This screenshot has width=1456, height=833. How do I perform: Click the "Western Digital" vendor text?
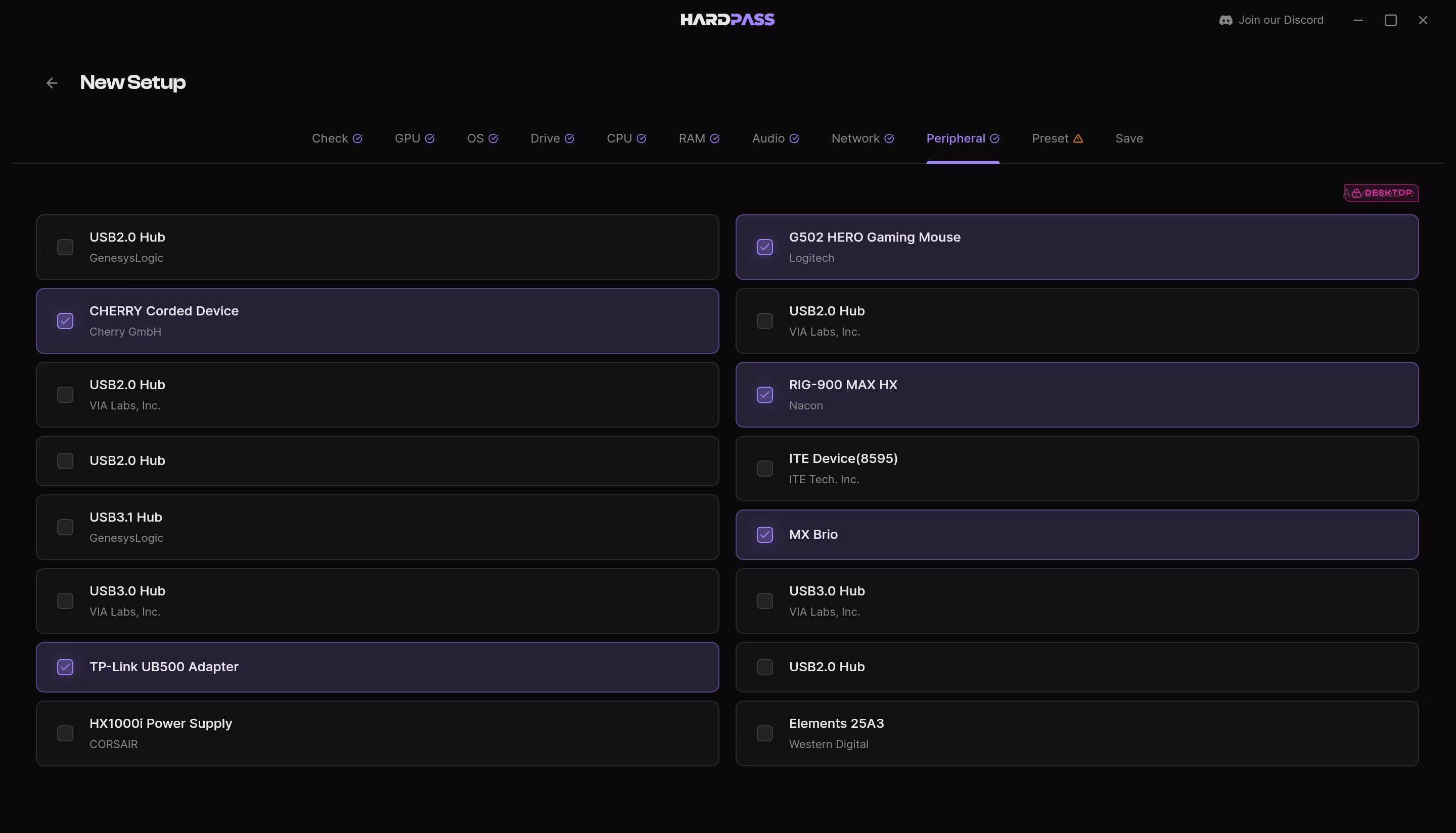(x=829, y=745)
